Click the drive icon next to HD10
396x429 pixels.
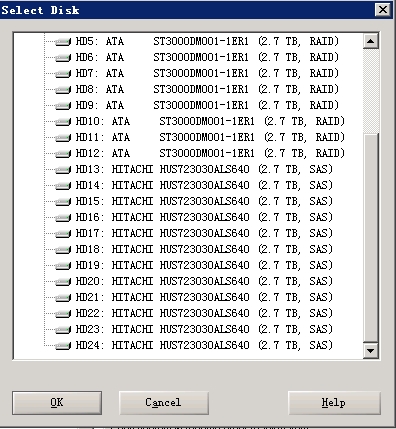(x=63, y=122)
